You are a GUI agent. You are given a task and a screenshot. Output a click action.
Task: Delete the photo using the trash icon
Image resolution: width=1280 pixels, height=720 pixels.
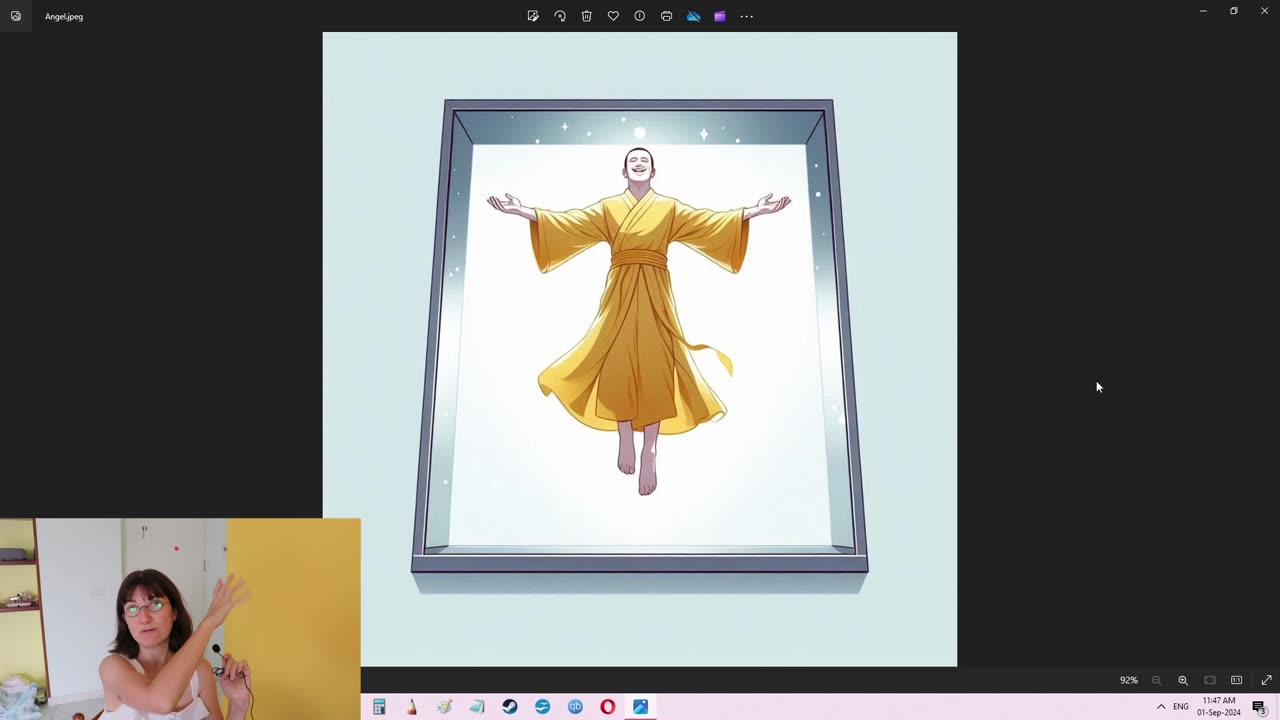click(x=587, y=16)
